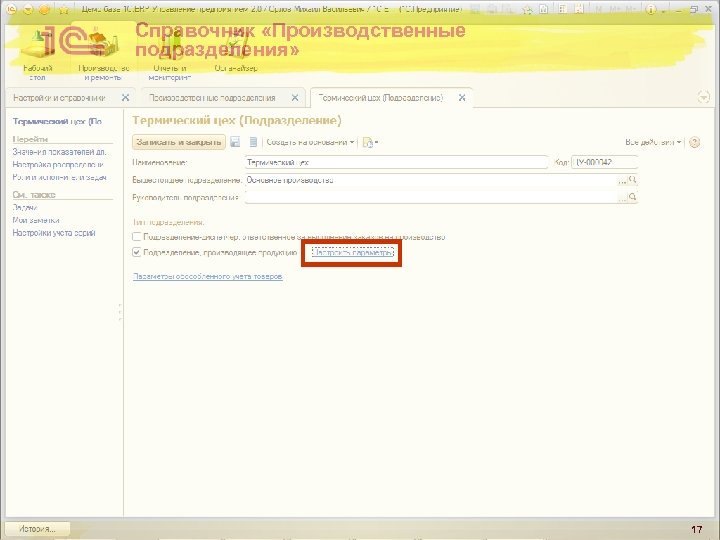Open Настройка распределения link in navigation panel
The height and width of the screenshot is (540, 720).
(58, 164)
